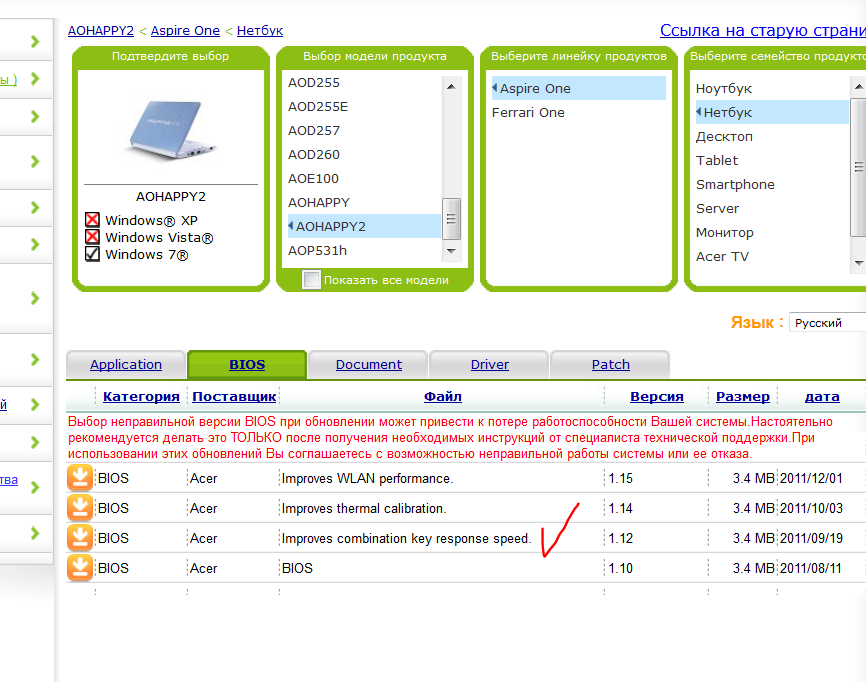Viewport: 866px width, 682px height.
Task: Select AOHAPPY model in list
Action: [364, 203]
